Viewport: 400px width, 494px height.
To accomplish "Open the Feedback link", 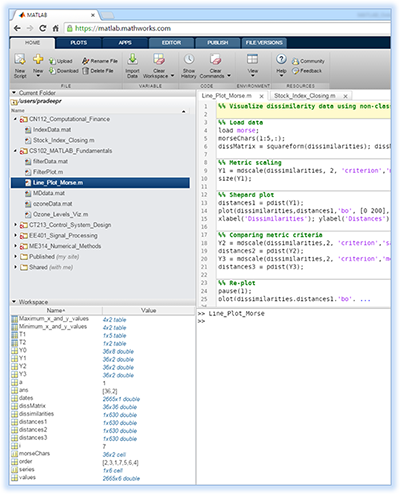I will pos(307,71).
